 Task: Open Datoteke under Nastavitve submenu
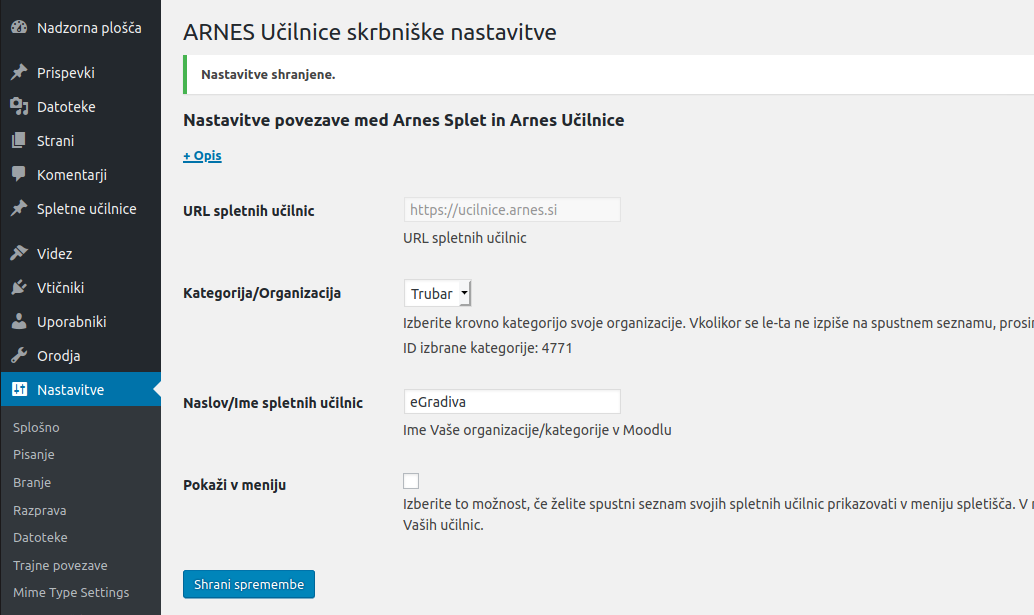(x=40, y=537)
